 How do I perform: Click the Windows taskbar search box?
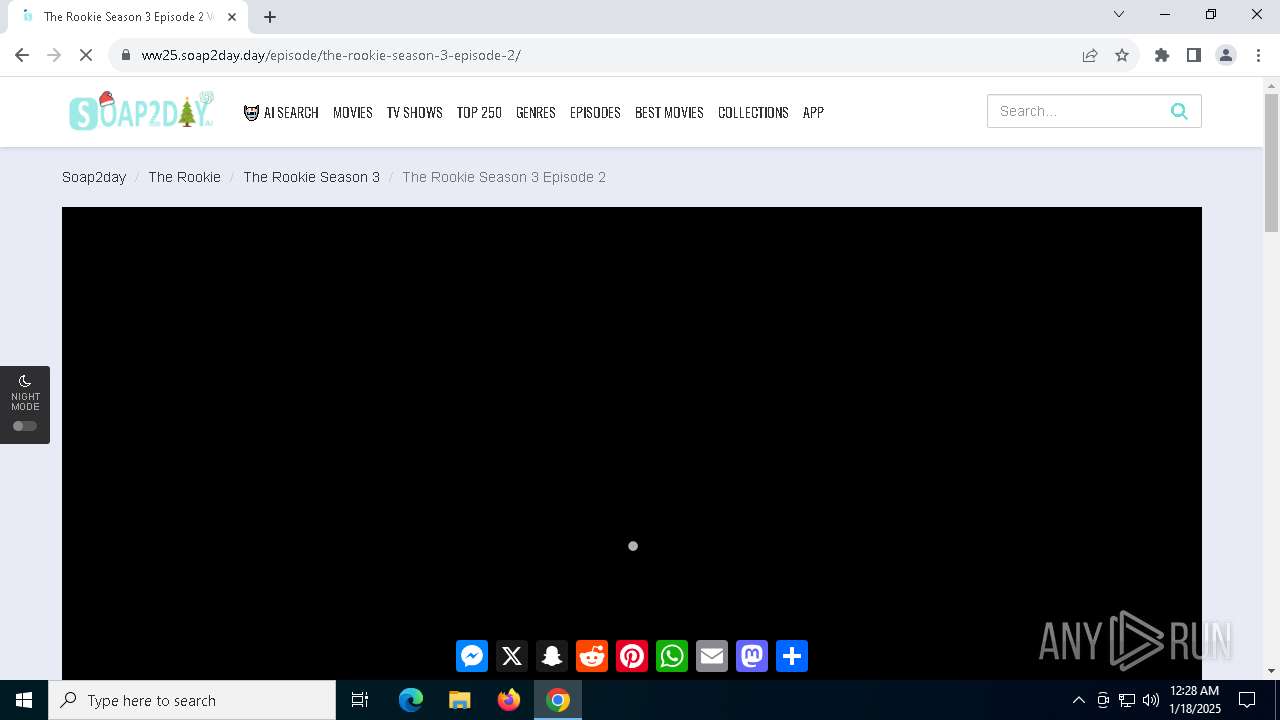(192, 700)
